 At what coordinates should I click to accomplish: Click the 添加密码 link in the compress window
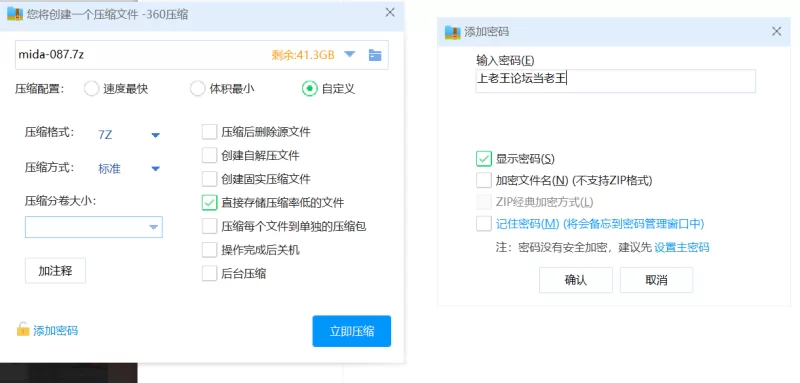[x=56, y=330]
